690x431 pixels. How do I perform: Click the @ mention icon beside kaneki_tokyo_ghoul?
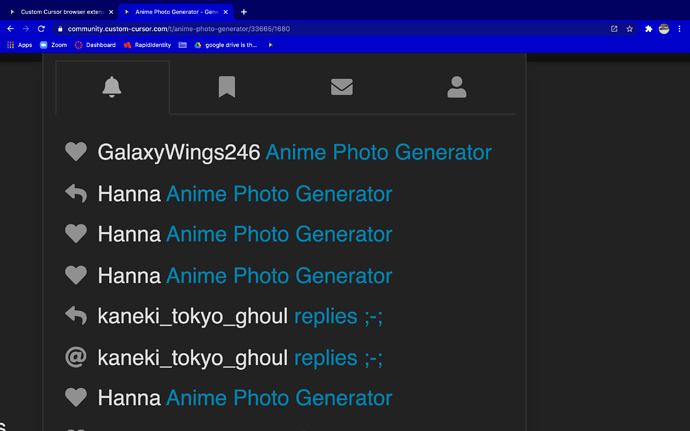point(76,357)
